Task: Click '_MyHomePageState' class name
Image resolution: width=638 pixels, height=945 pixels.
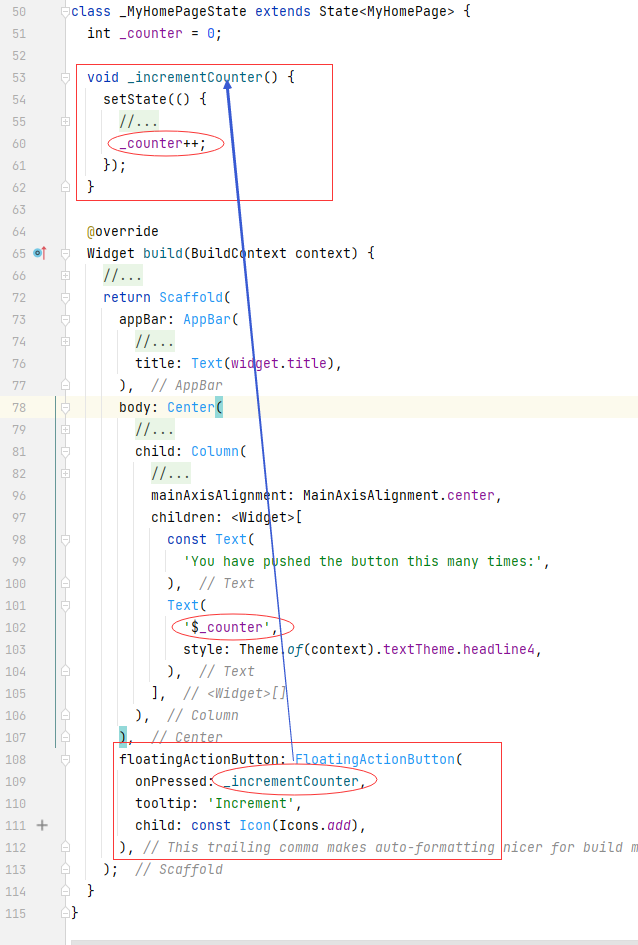Action: 183,11
